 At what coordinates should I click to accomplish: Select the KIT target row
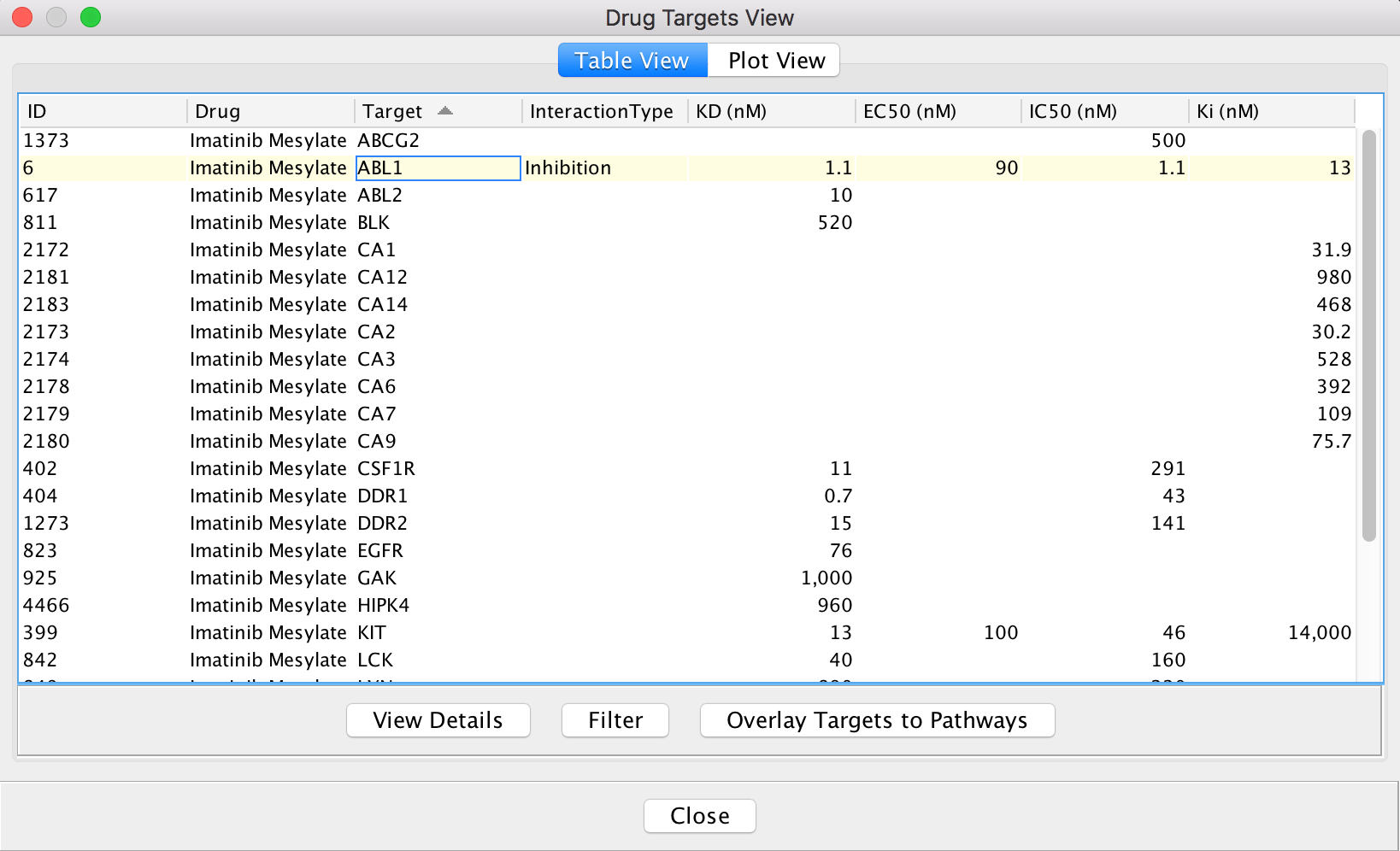688,633
